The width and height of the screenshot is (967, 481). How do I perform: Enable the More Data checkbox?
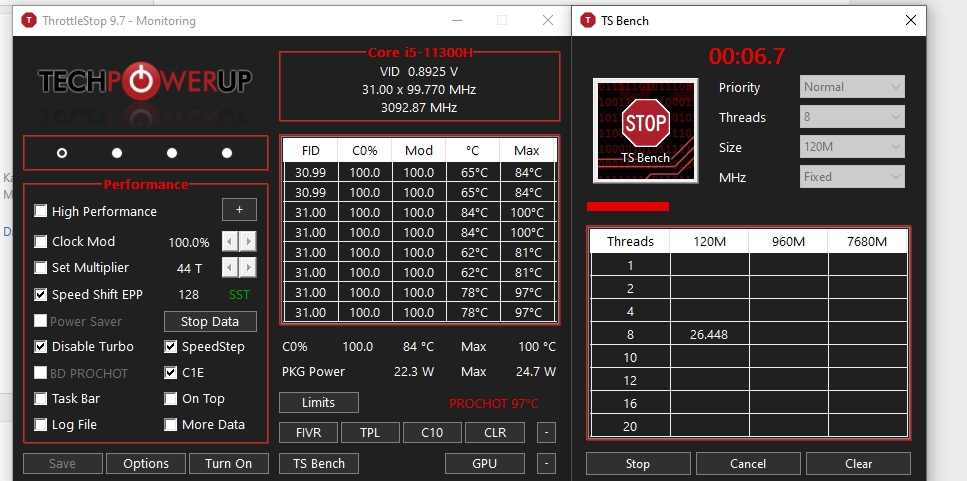click(171, 424)
